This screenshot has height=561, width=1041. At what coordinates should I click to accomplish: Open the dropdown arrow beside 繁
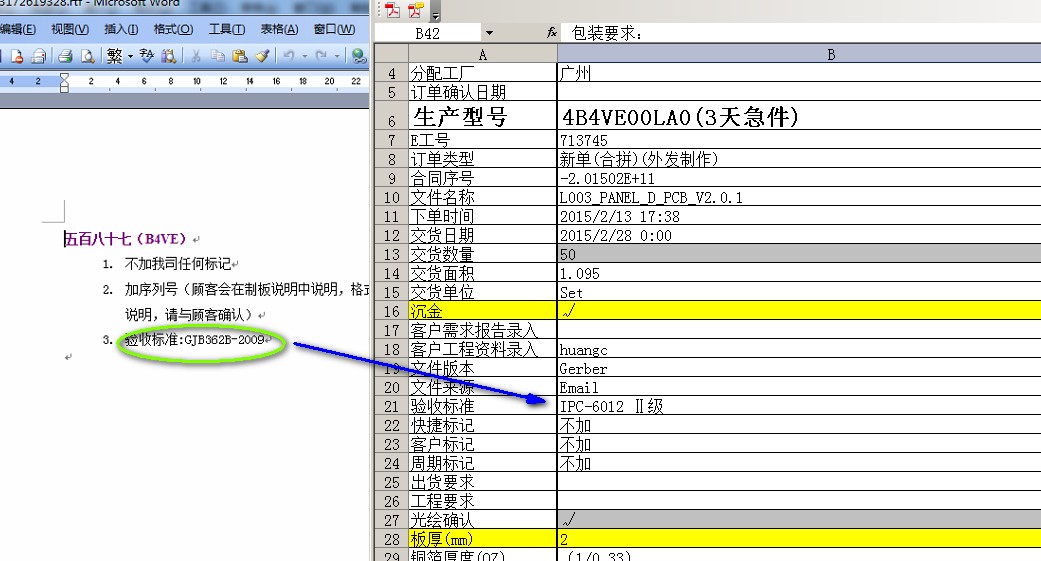click(130, 56)
